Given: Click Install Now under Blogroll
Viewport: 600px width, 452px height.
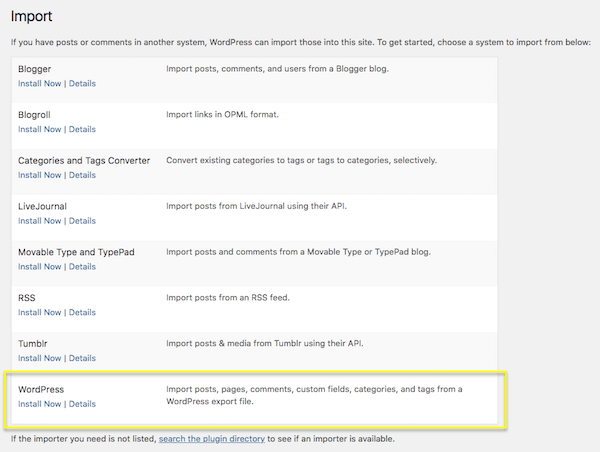Looking at the screenshot, I should 39,129.
